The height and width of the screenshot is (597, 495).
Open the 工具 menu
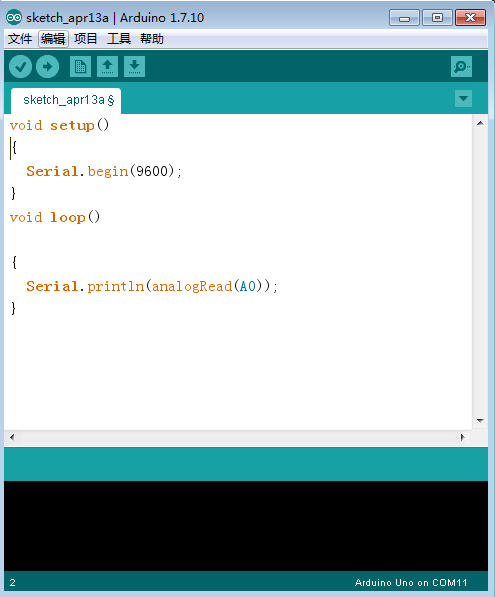pyautogui.click(x=119, y=39)
